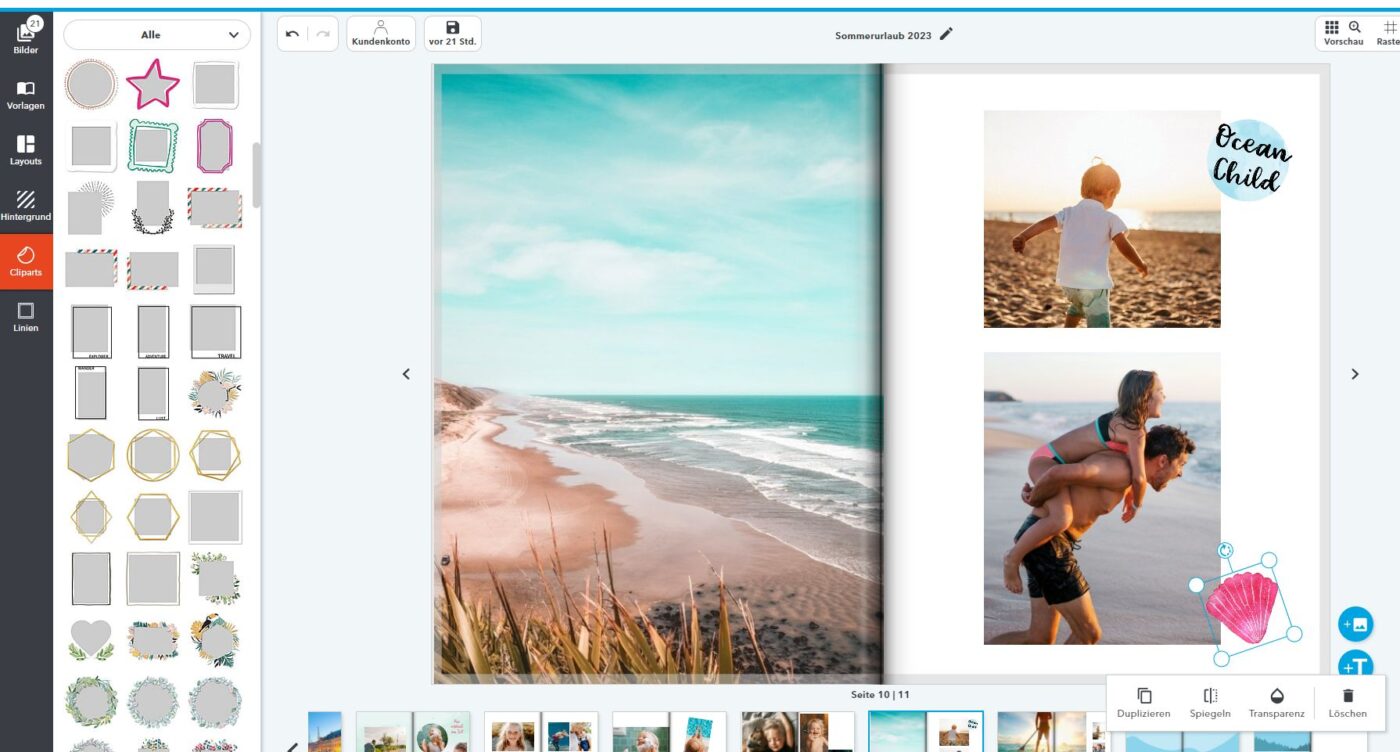Click the clipart panel scrollbar
Screen dimensions: 1400x752
256,174
